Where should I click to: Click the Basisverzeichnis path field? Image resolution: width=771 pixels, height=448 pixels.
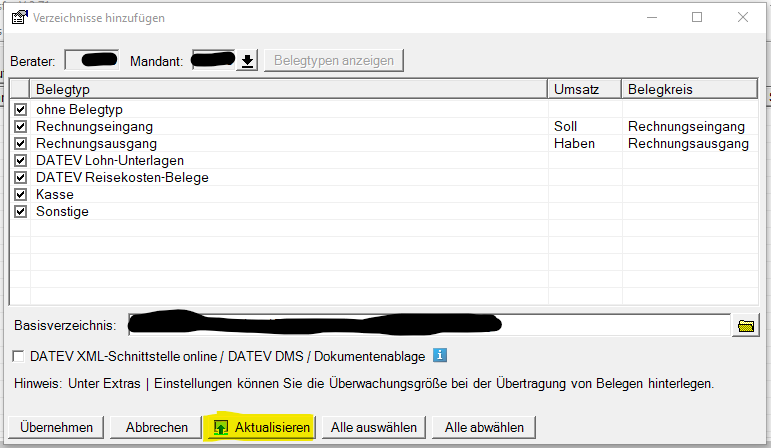tap(430, 326)
